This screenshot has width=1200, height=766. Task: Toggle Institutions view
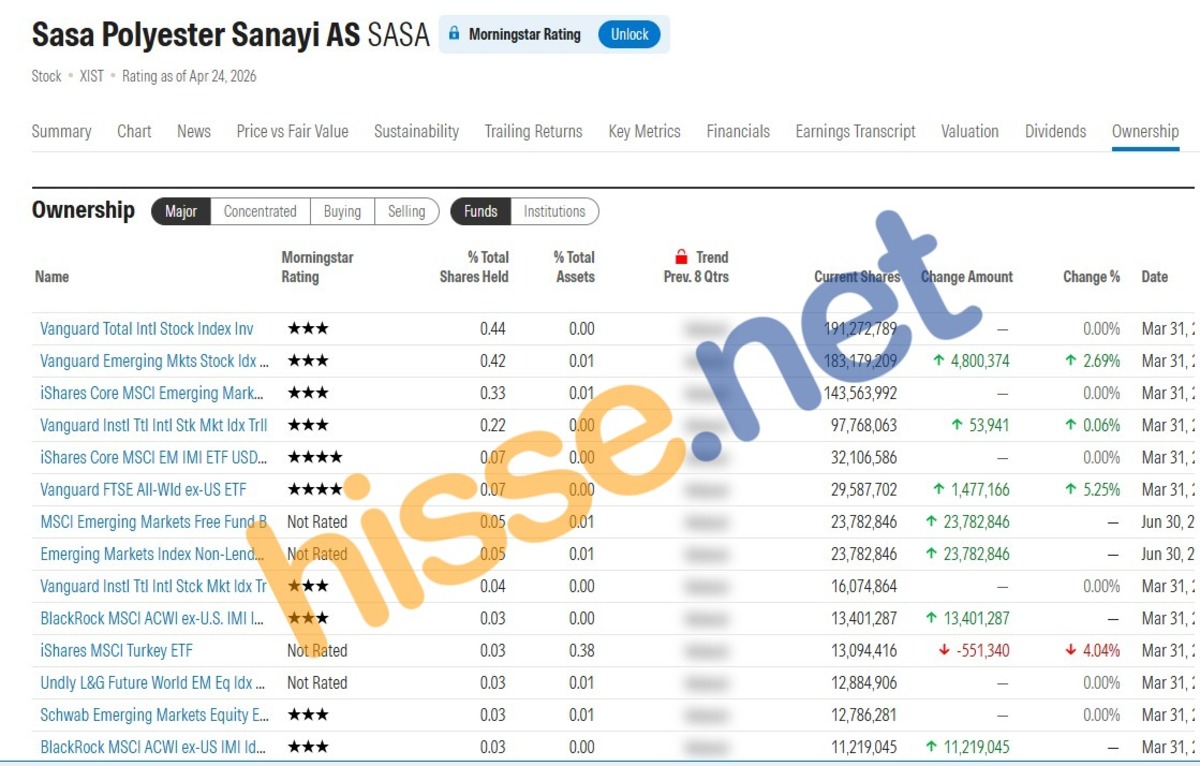click(554, 211)
